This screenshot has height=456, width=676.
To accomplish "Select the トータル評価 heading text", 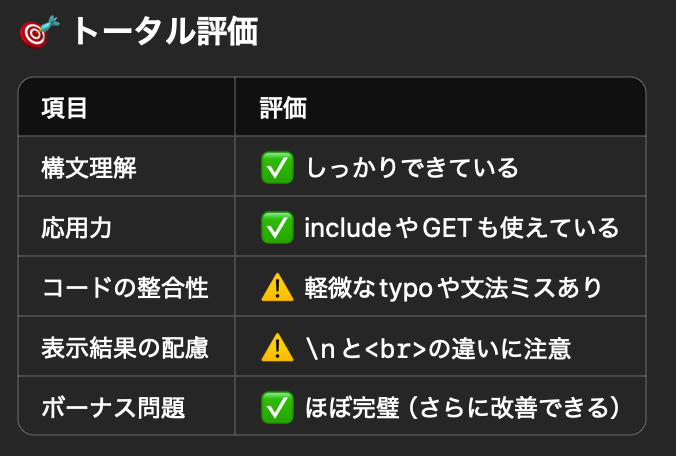I will coord(166,31).
